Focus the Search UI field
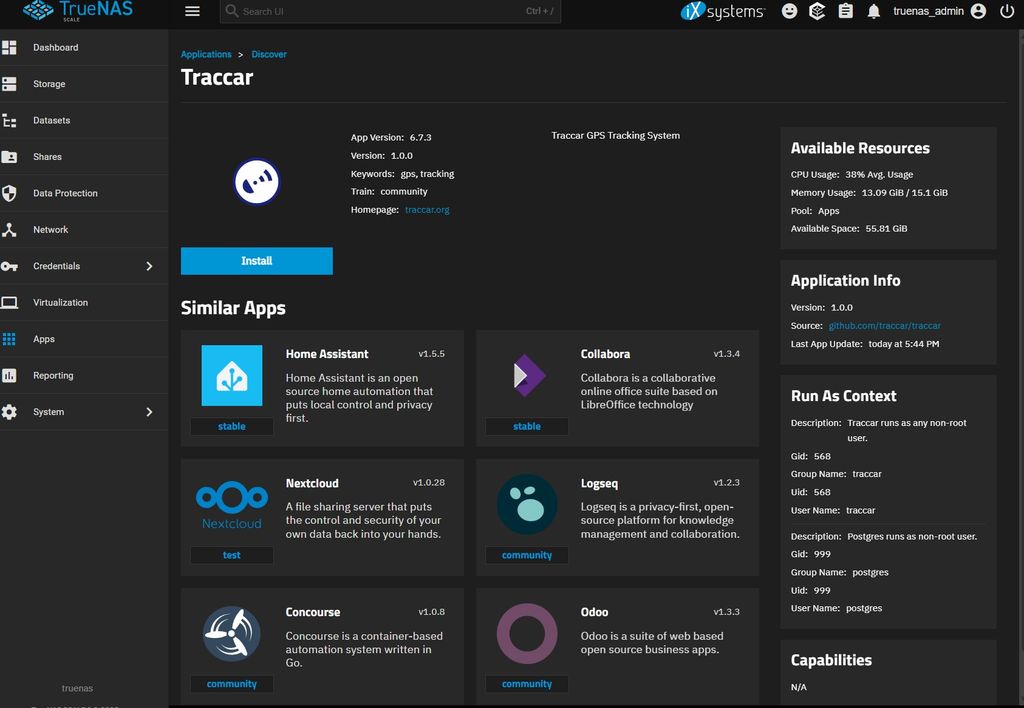This screenshot has width=1024, height=708. click(x=391, y=11)
